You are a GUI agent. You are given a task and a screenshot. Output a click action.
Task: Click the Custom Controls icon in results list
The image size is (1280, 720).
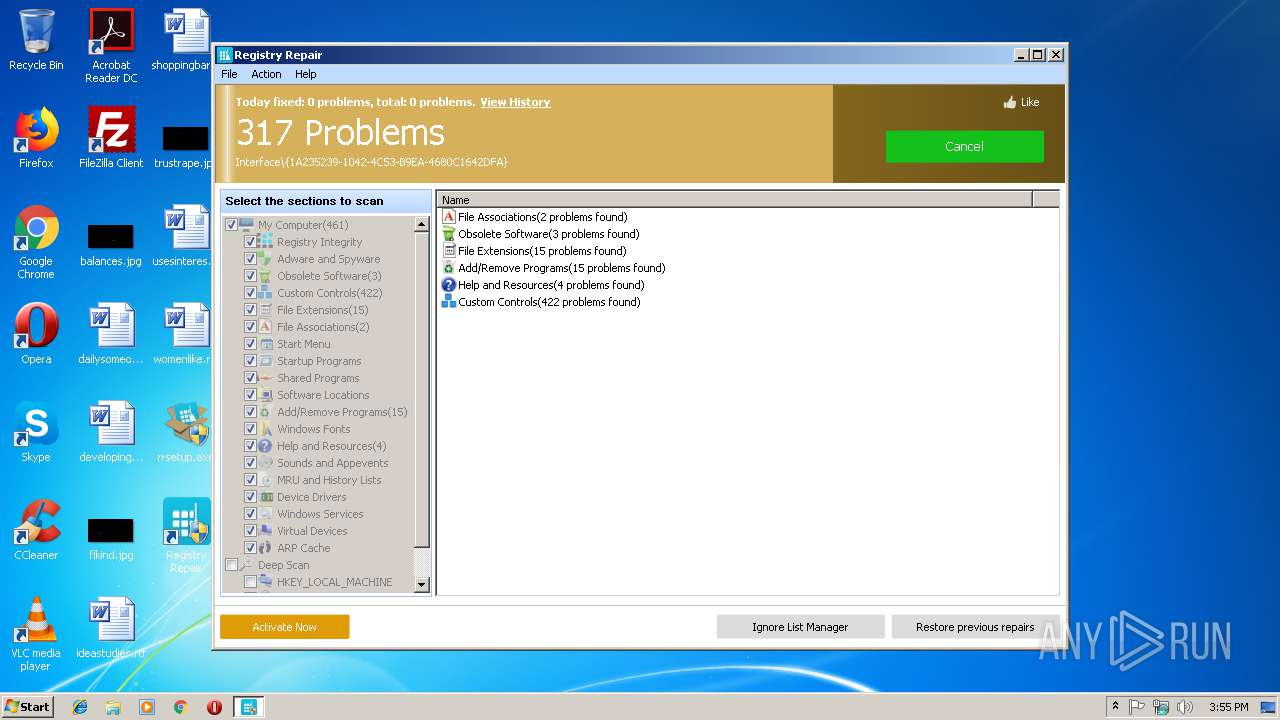click(x=449, y=302)
